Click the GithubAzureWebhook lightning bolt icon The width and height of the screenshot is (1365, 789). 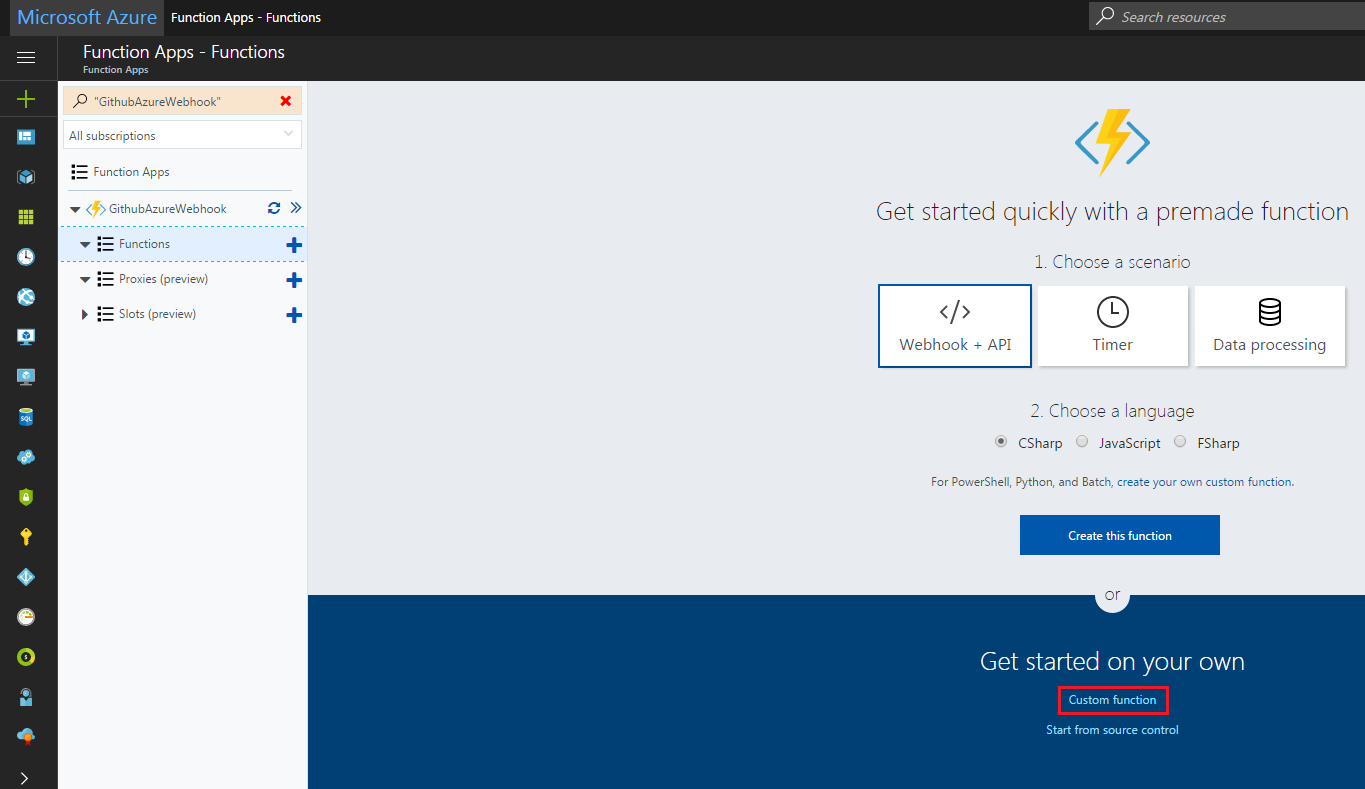(96, 209)
